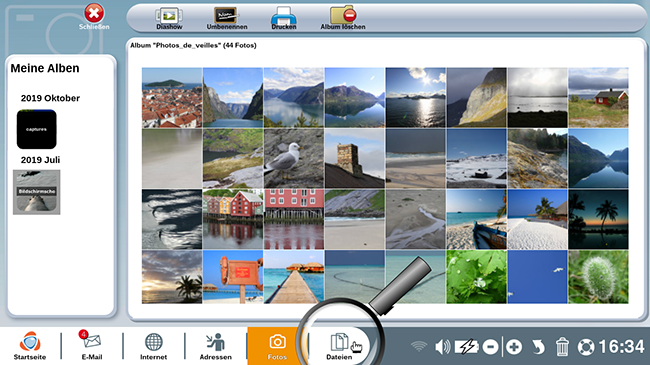Viewport: 650px width, 365px height.
Task: Mute the speaker volume icon
Action: click(443, 347)
